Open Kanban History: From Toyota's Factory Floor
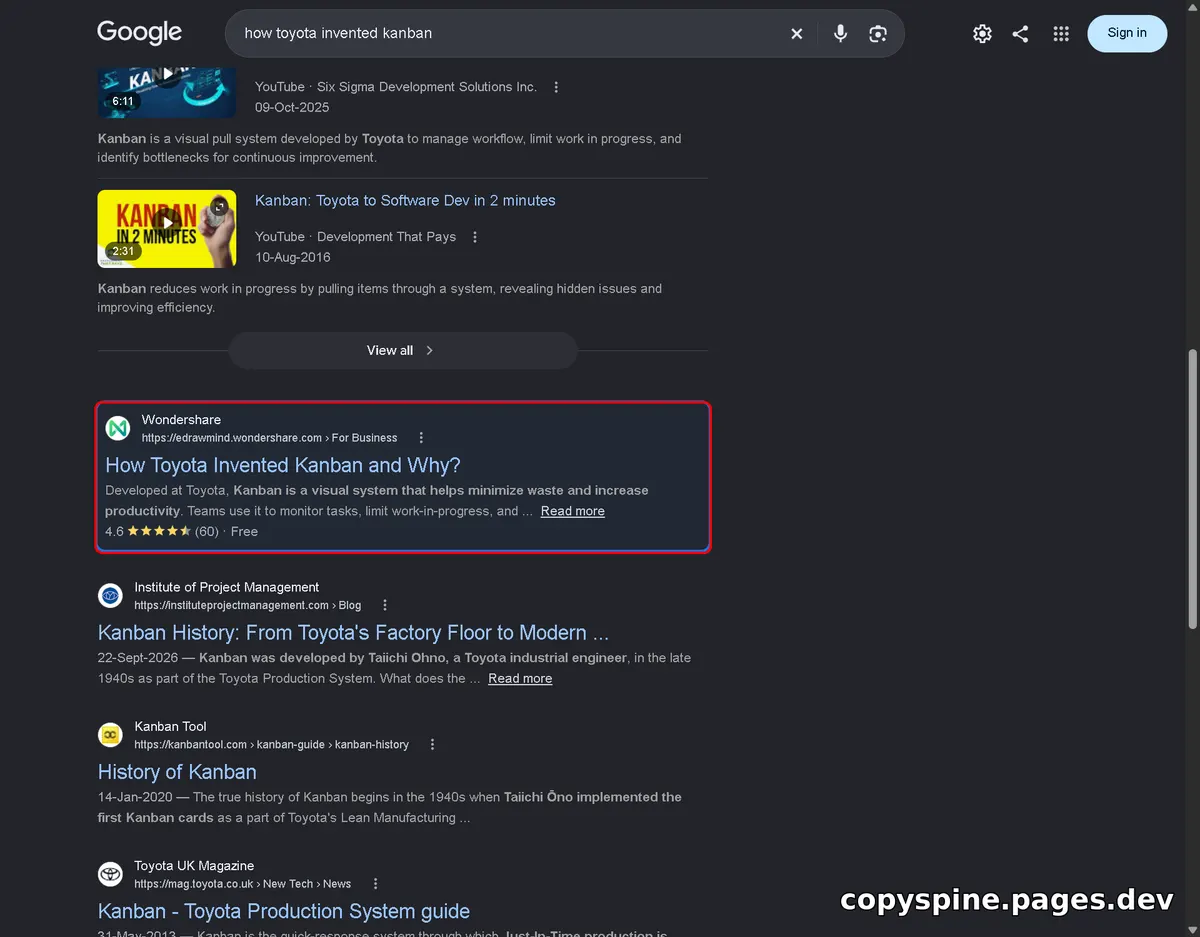 point(353,633)
